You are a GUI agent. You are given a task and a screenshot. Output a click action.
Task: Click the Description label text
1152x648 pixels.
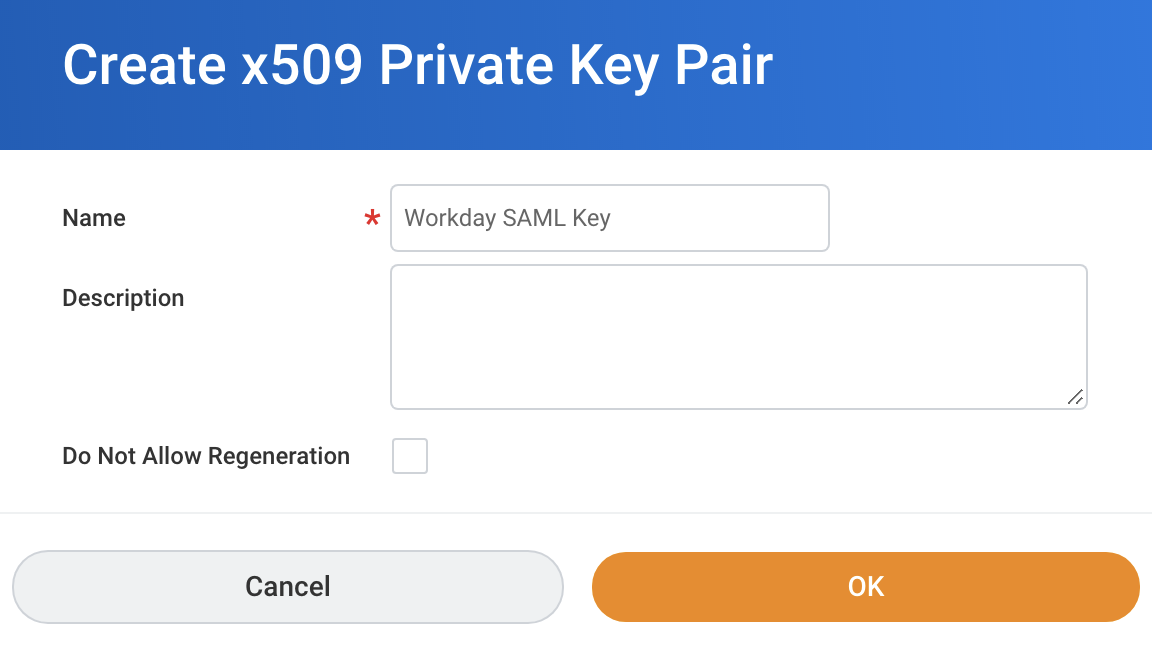pyautogui.click(x=123, y=297)
